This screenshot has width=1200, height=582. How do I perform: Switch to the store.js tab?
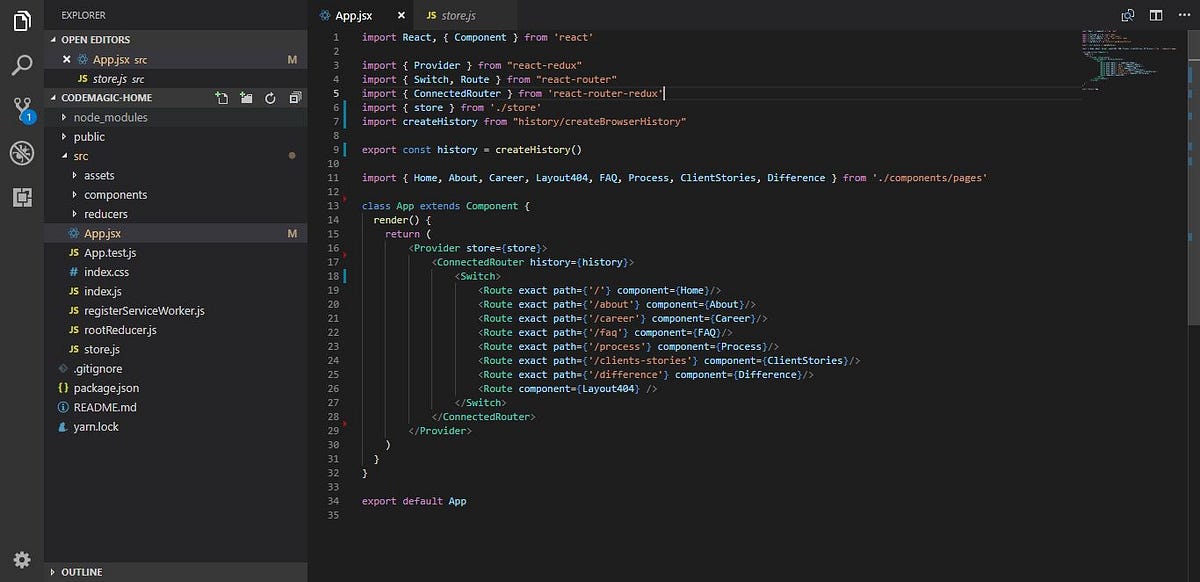click(x=456, y=15)
